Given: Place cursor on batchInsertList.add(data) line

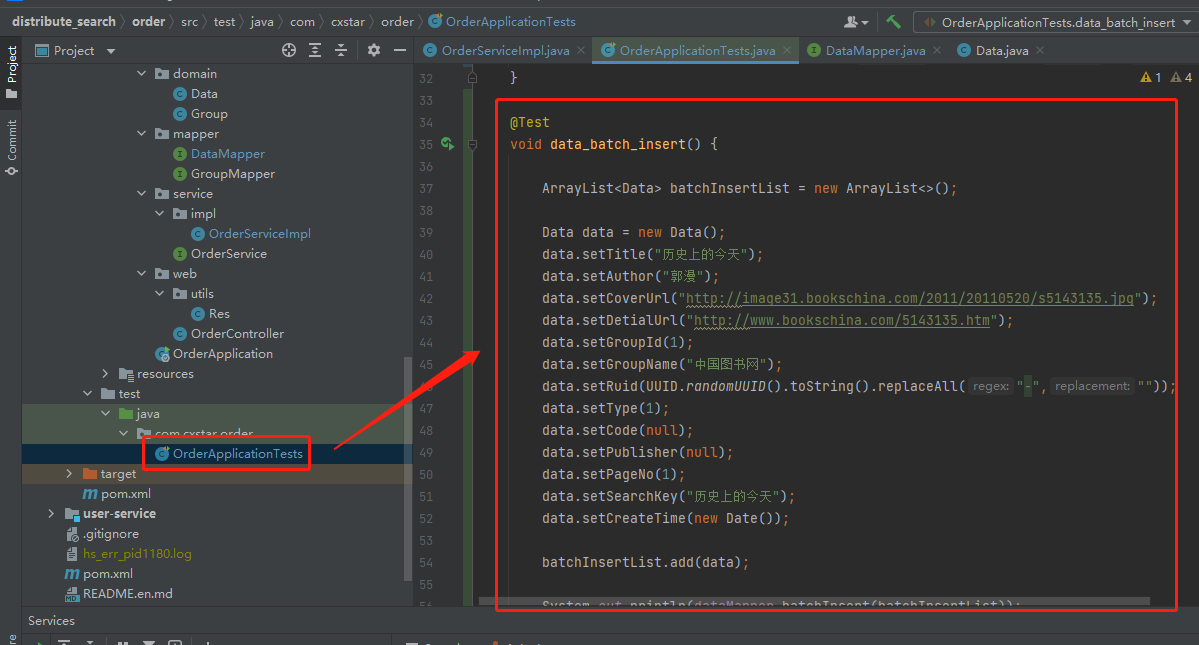Looking at the screenshot, I should click(645, 562).
